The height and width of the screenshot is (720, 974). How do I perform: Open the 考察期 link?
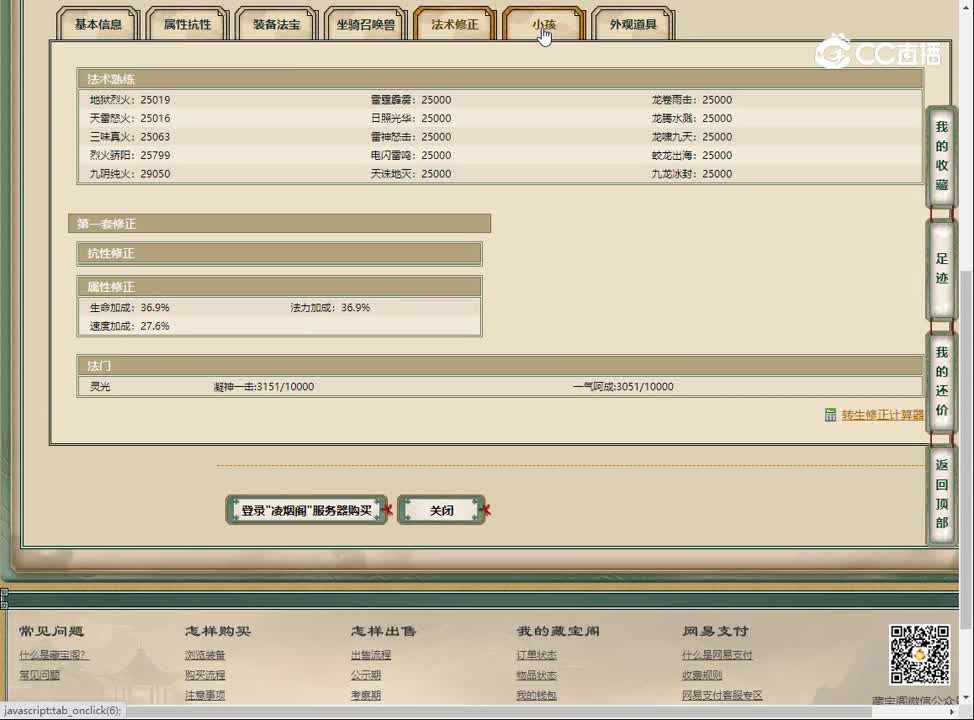366,695
